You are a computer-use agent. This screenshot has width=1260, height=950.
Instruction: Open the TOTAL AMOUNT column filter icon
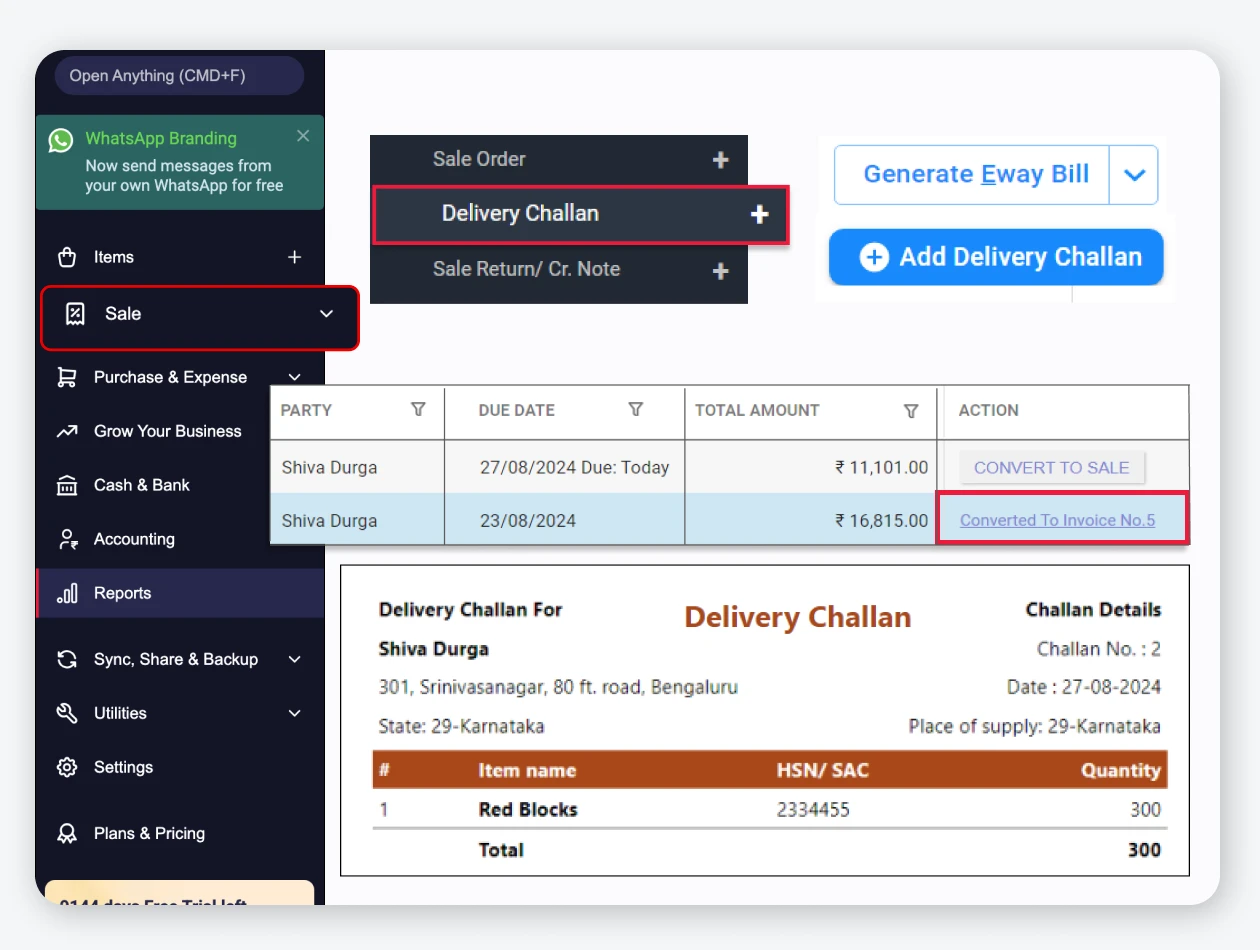tap(911, 410)
